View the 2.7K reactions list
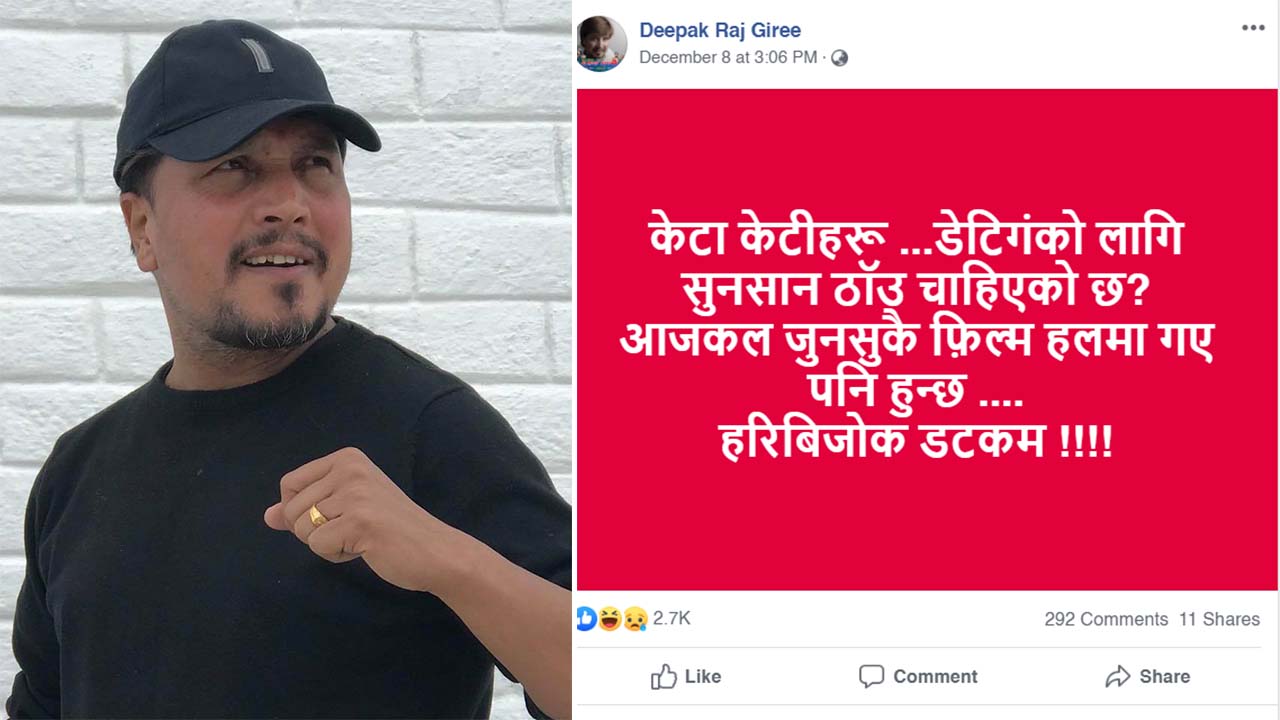1280x720 pixels. tap(671, 619)
